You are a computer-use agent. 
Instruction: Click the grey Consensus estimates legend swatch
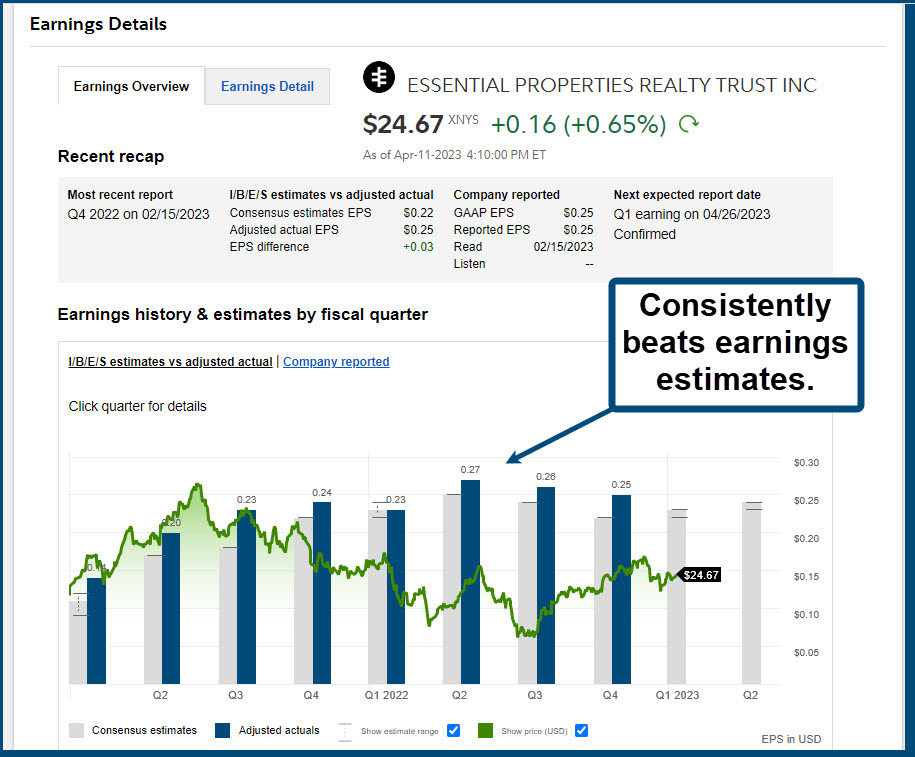click(77, 731)
